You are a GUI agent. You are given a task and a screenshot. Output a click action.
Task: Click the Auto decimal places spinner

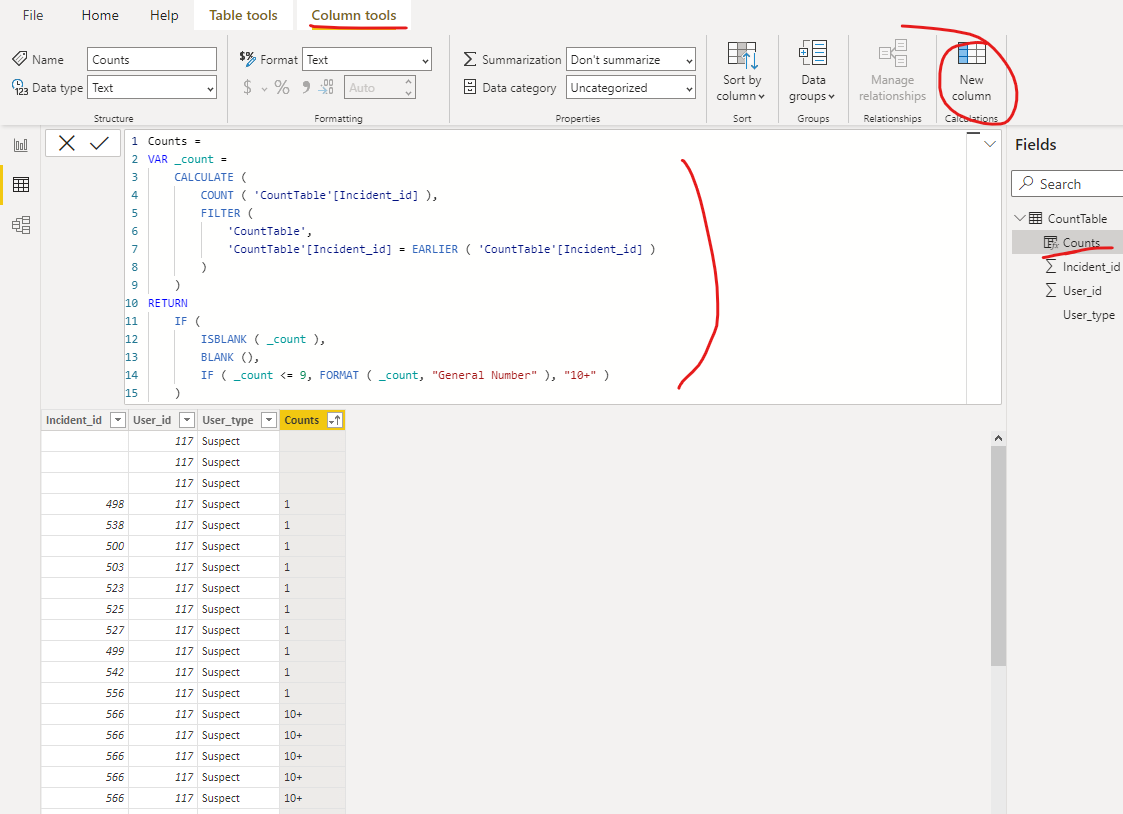pyautogui.click(x=380, y=87)
